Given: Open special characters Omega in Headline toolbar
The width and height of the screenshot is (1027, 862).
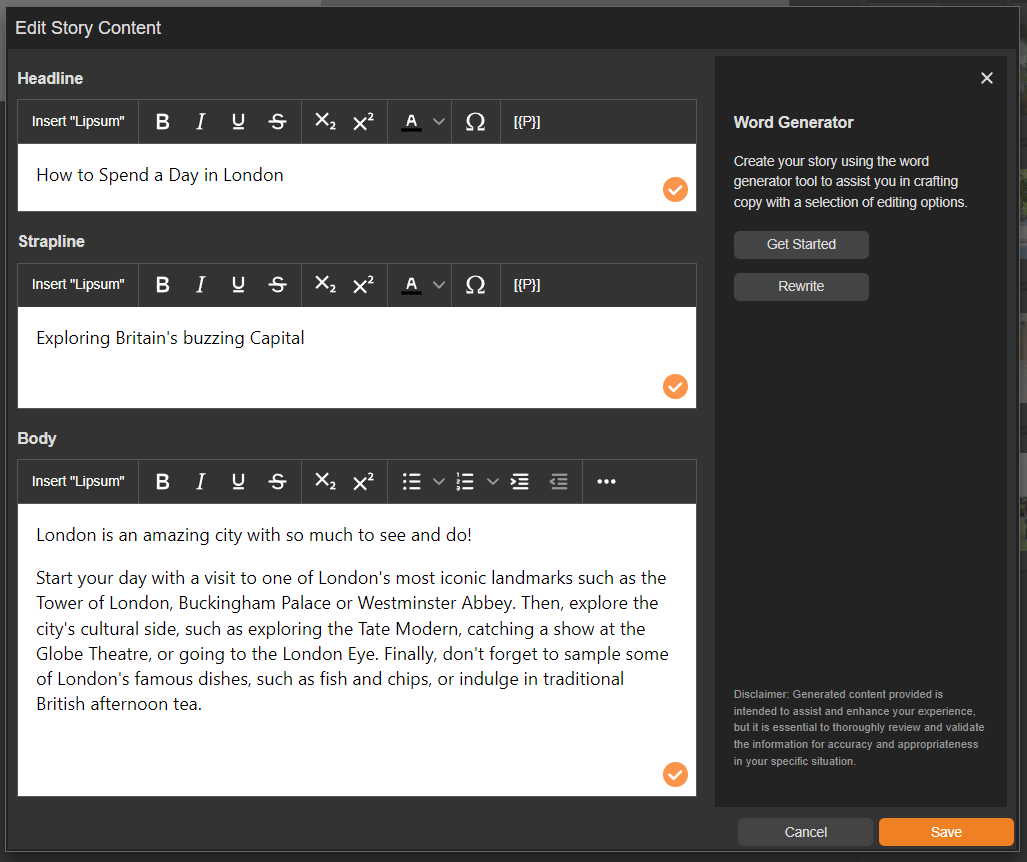Looking at the screenshot, I should pyautogui.click(x=476, y=122).
